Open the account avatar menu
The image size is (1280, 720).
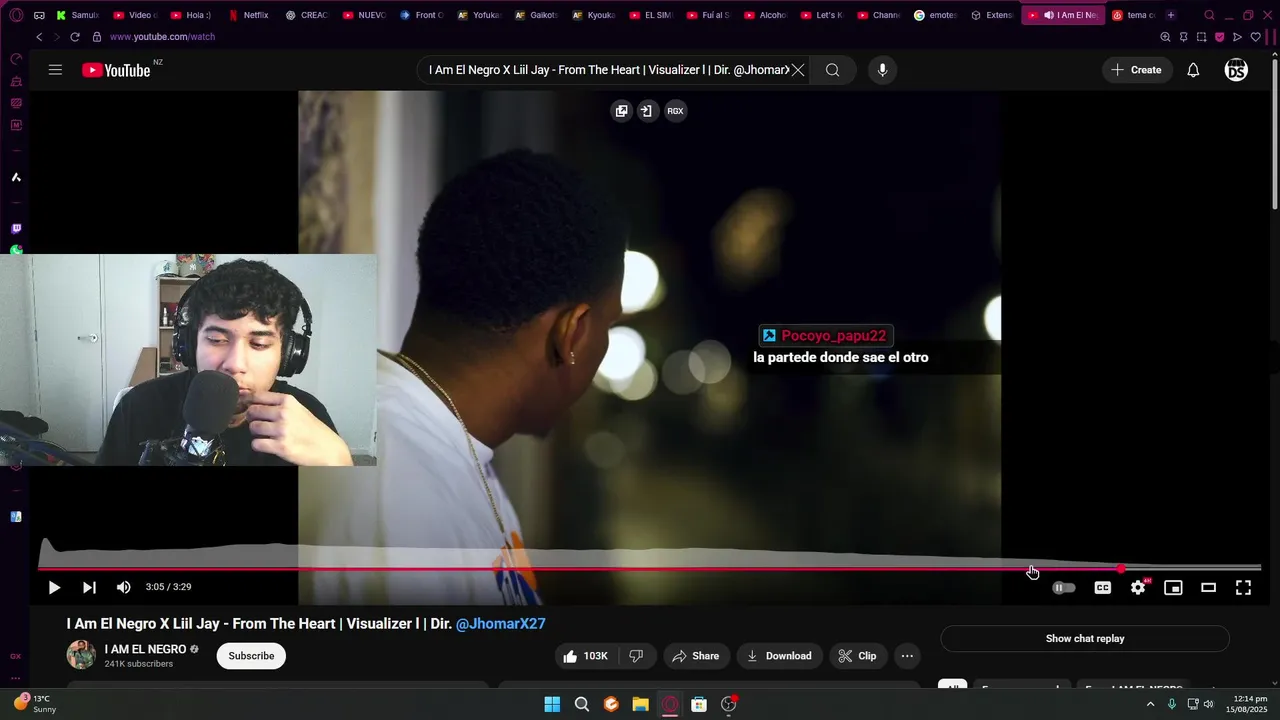[x=1236, y=70]
